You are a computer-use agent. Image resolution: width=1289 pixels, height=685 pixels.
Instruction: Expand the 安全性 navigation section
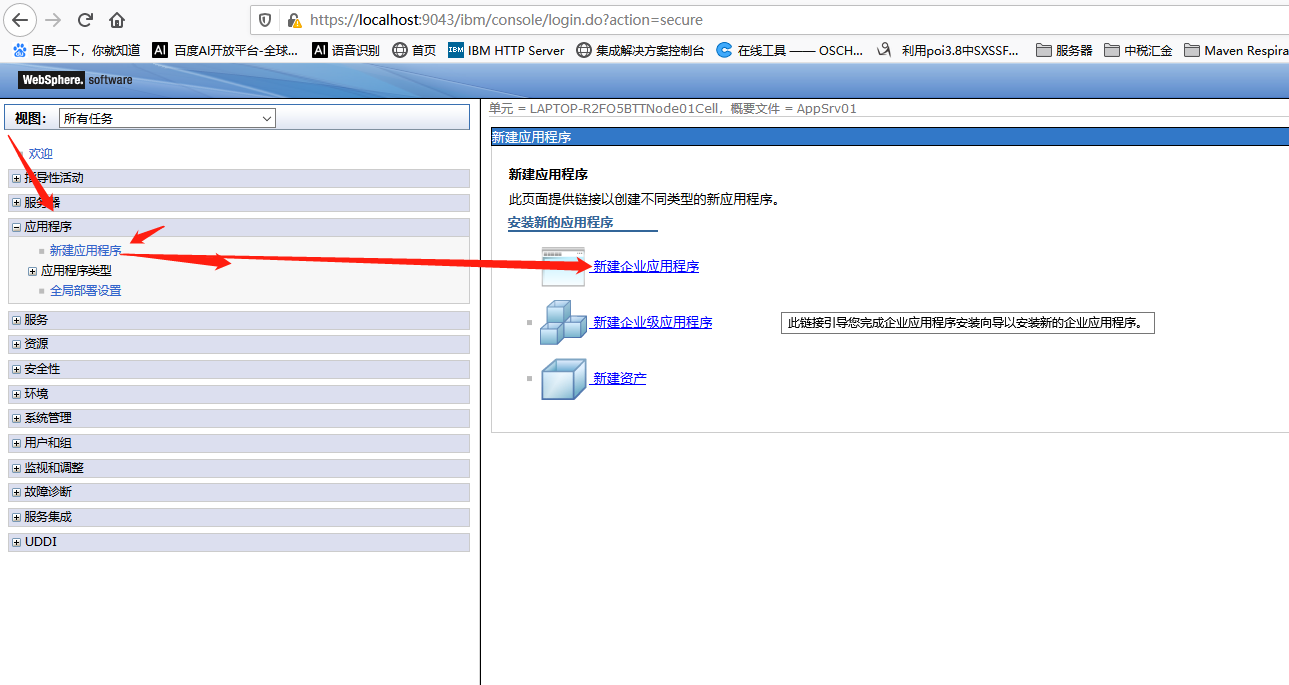coord(17,368)
